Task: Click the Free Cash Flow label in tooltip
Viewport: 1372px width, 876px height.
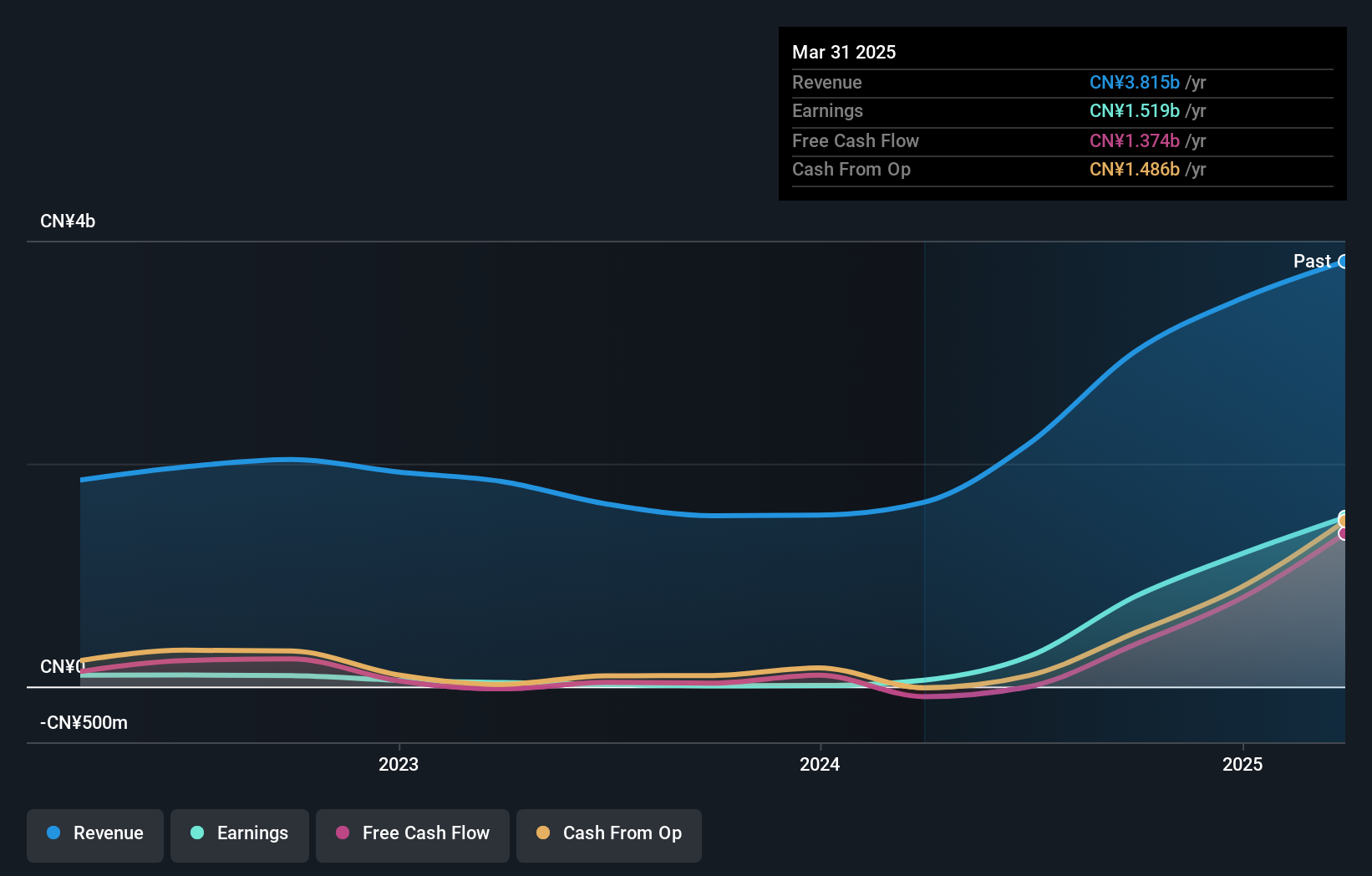Action: click(855, 140)
